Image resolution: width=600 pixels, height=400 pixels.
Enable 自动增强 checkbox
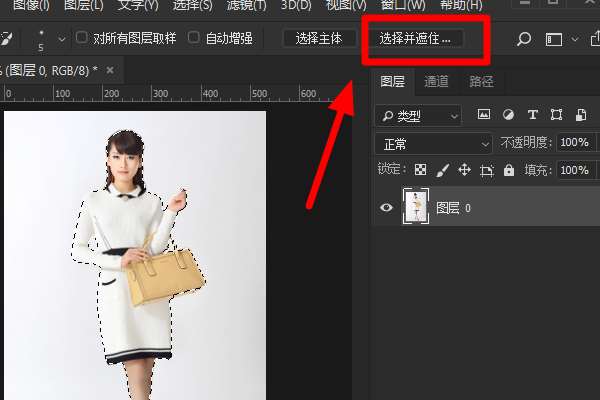tap(194, 38)
